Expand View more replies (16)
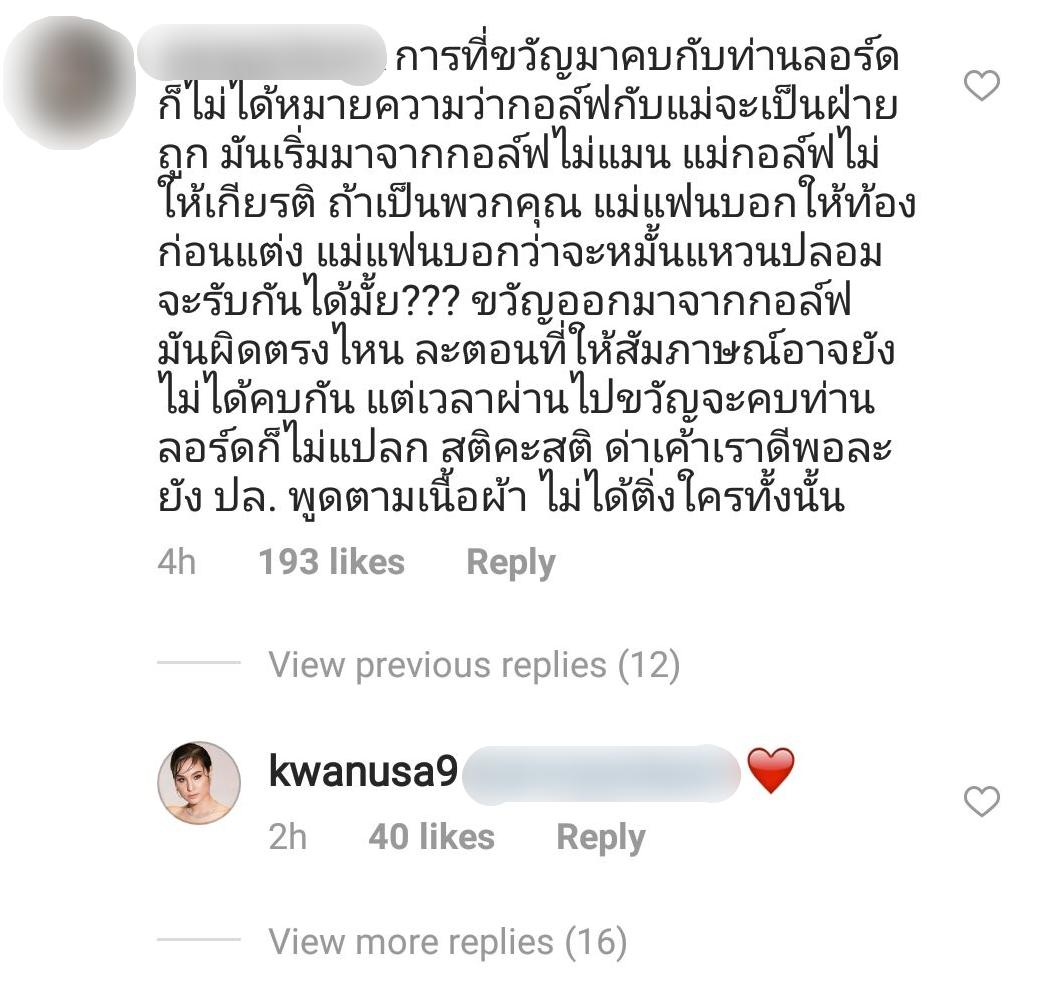 448,942
